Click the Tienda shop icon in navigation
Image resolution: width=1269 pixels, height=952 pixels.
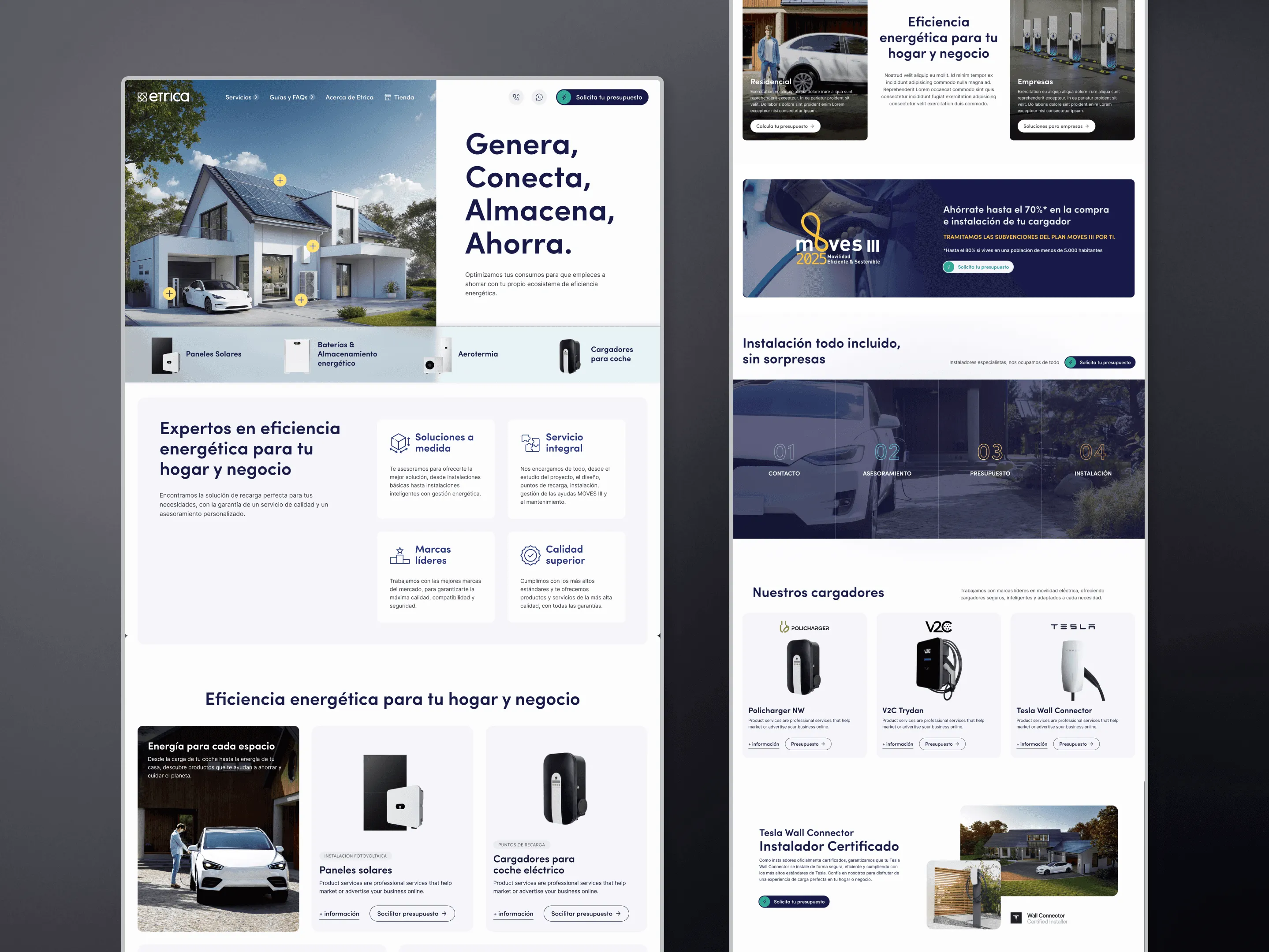click(x=388, y=97)
